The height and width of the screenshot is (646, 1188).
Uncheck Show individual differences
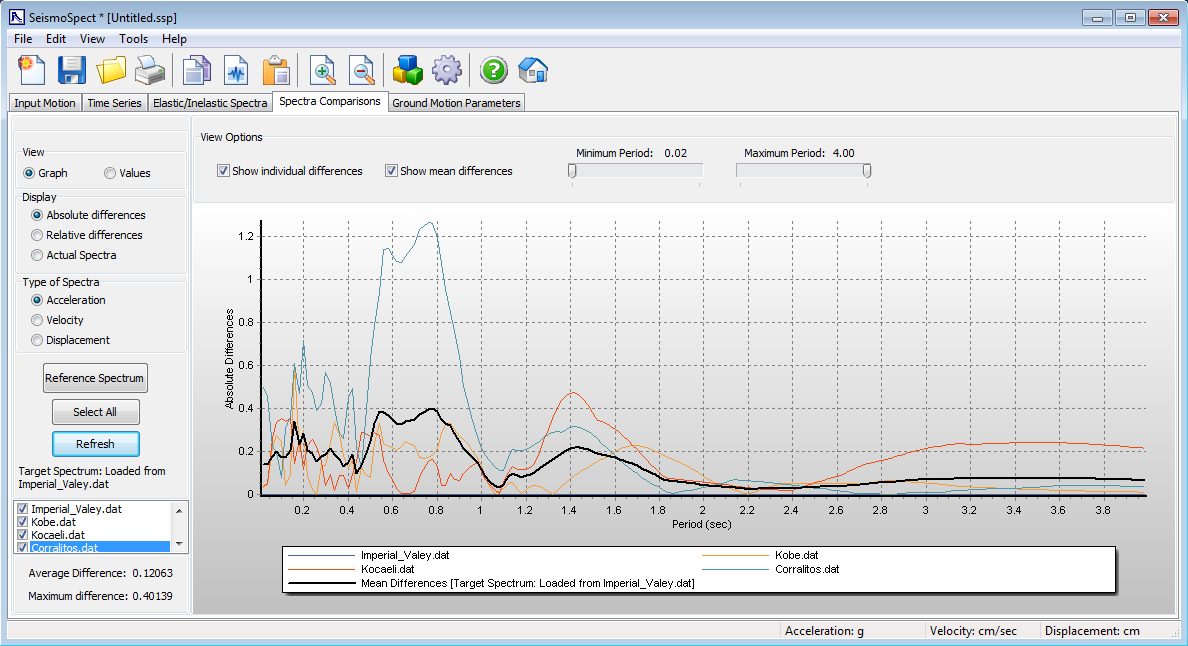pyautogui.click(x=223, y=171)
